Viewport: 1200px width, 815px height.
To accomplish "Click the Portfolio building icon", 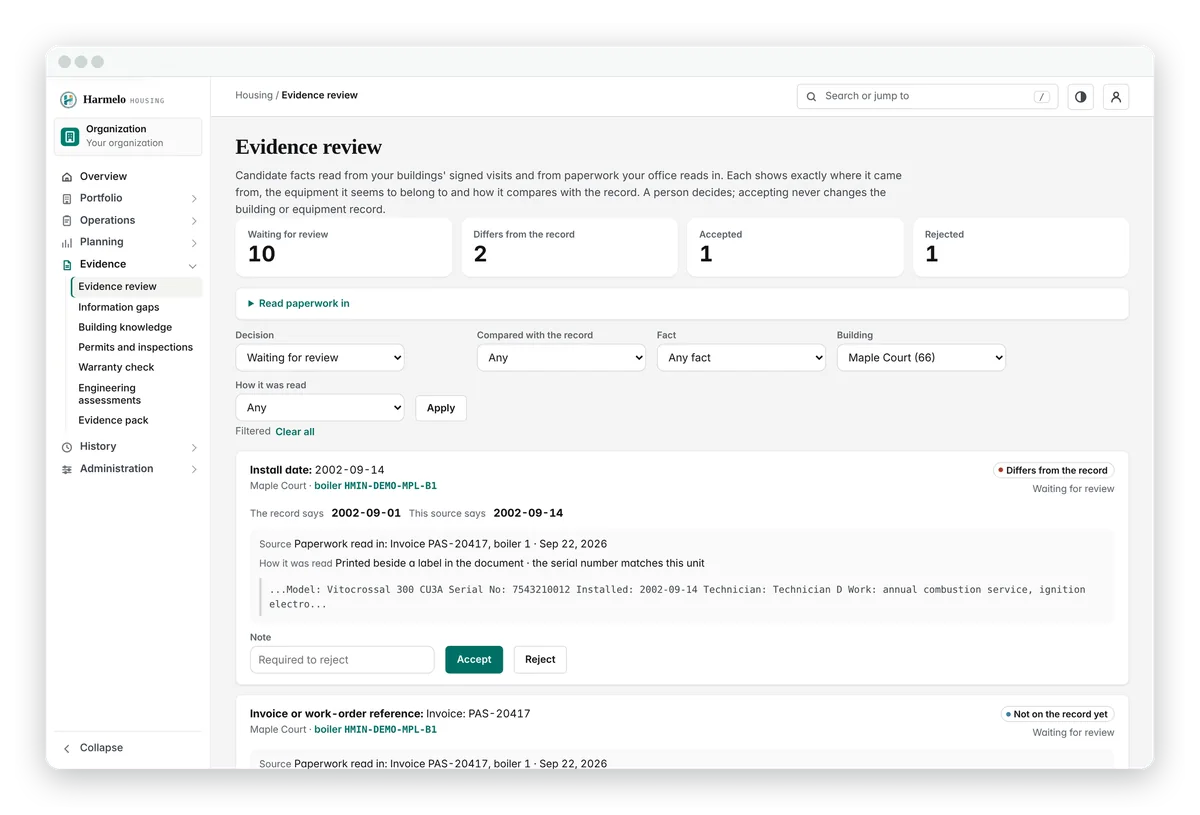I will 67,199.
